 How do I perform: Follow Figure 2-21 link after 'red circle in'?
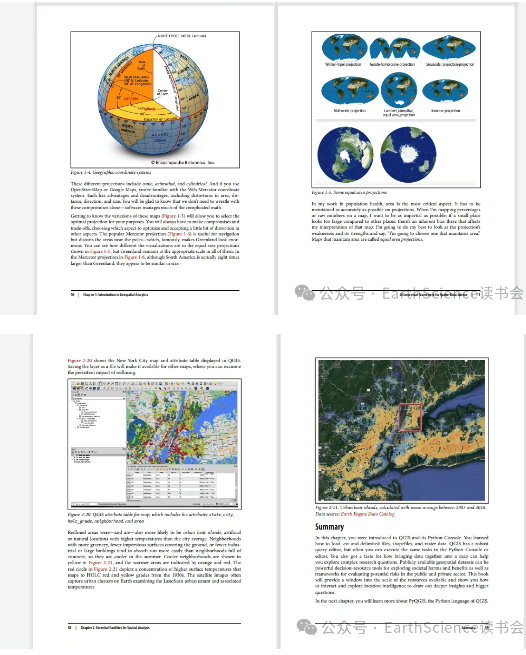click(106, 569)
